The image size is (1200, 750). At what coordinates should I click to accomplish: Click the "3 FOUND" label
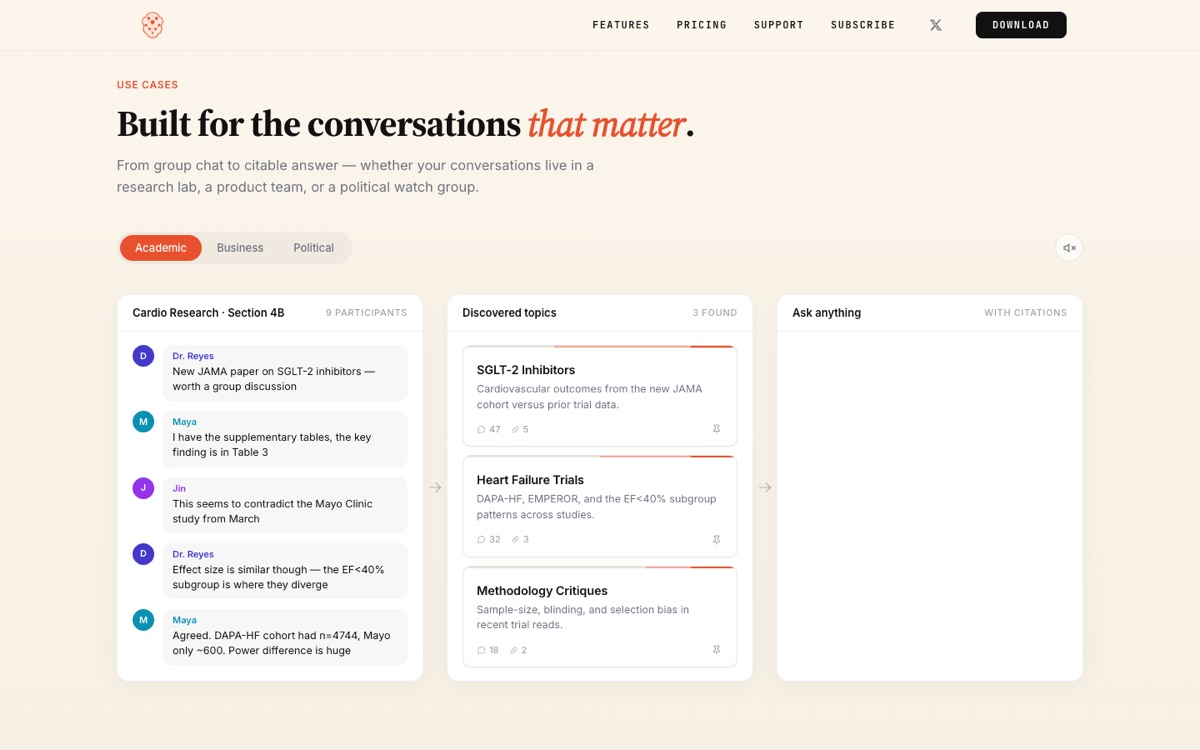pos(715,313)
